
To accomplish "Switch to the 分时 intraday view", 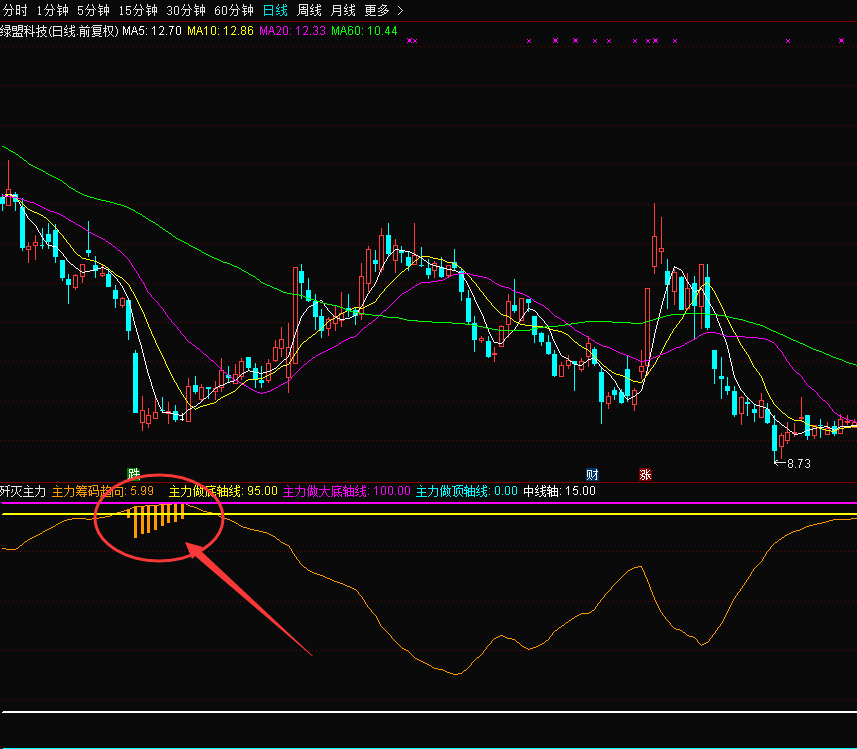I will point(15,10).
